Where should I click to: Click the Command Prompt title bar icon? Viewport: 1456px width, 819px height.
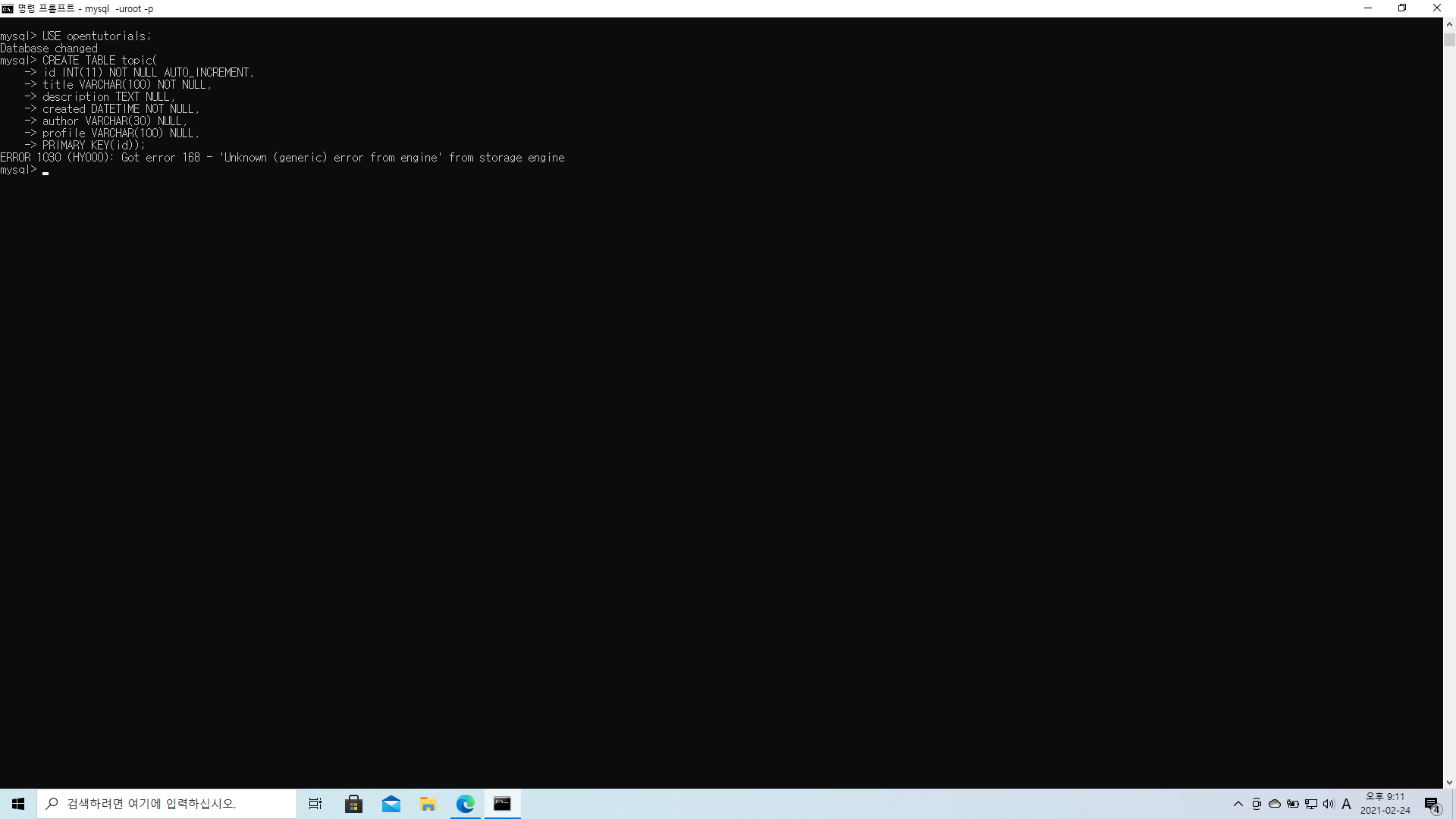(x=8, y=8)
